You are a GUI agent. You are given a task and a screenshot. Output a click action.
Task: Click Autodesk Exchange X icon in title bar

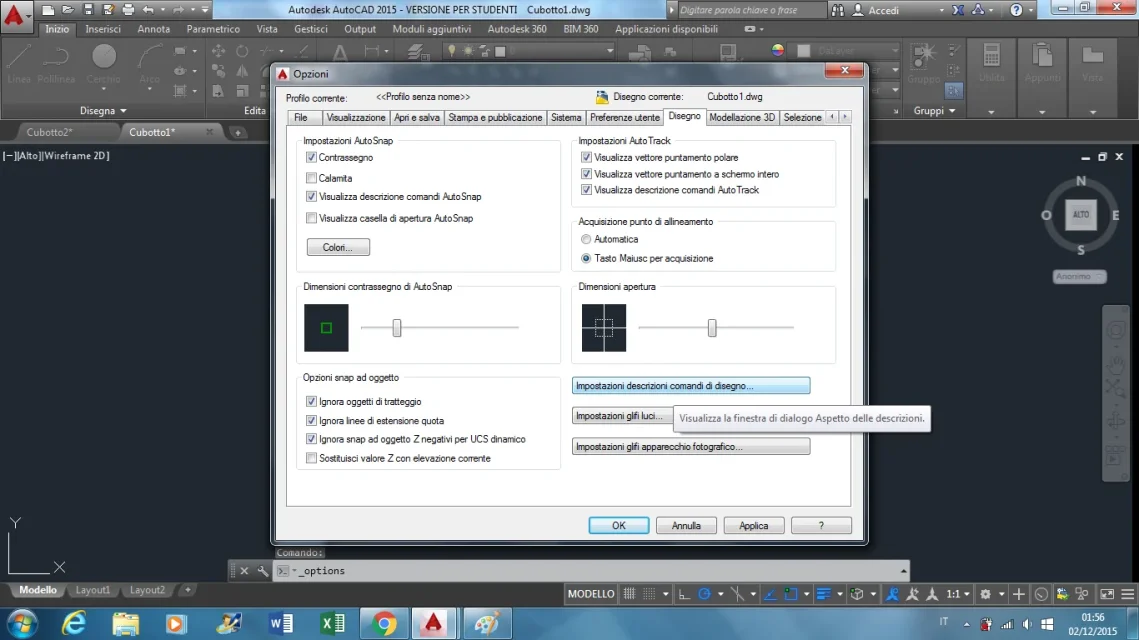(x=958, y=10)
